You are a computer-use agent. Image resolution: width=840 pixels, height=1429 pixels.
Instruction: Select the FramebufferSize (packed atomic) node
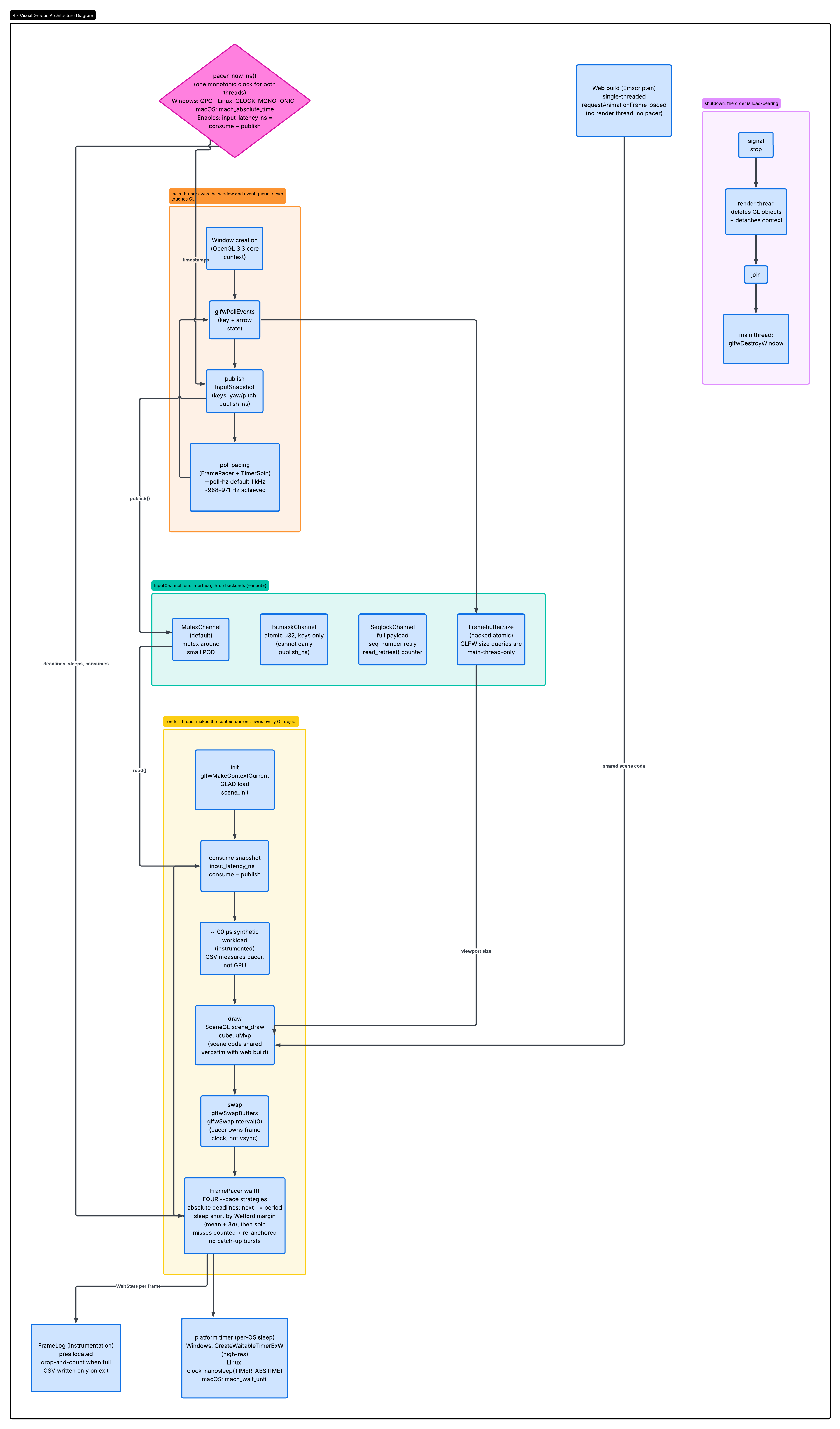tap(491, 640)
